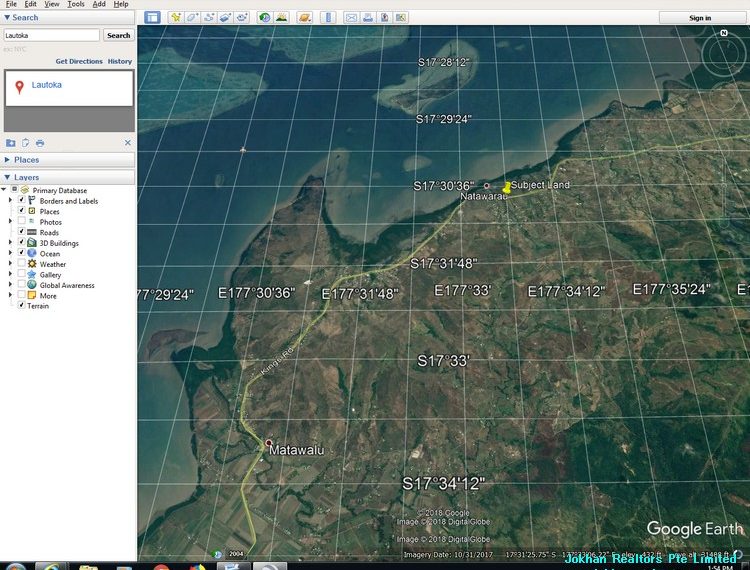Click the Sign in button
Image resolution: width=750 pixels, height=570 pixels.
[x=700, y=18]
